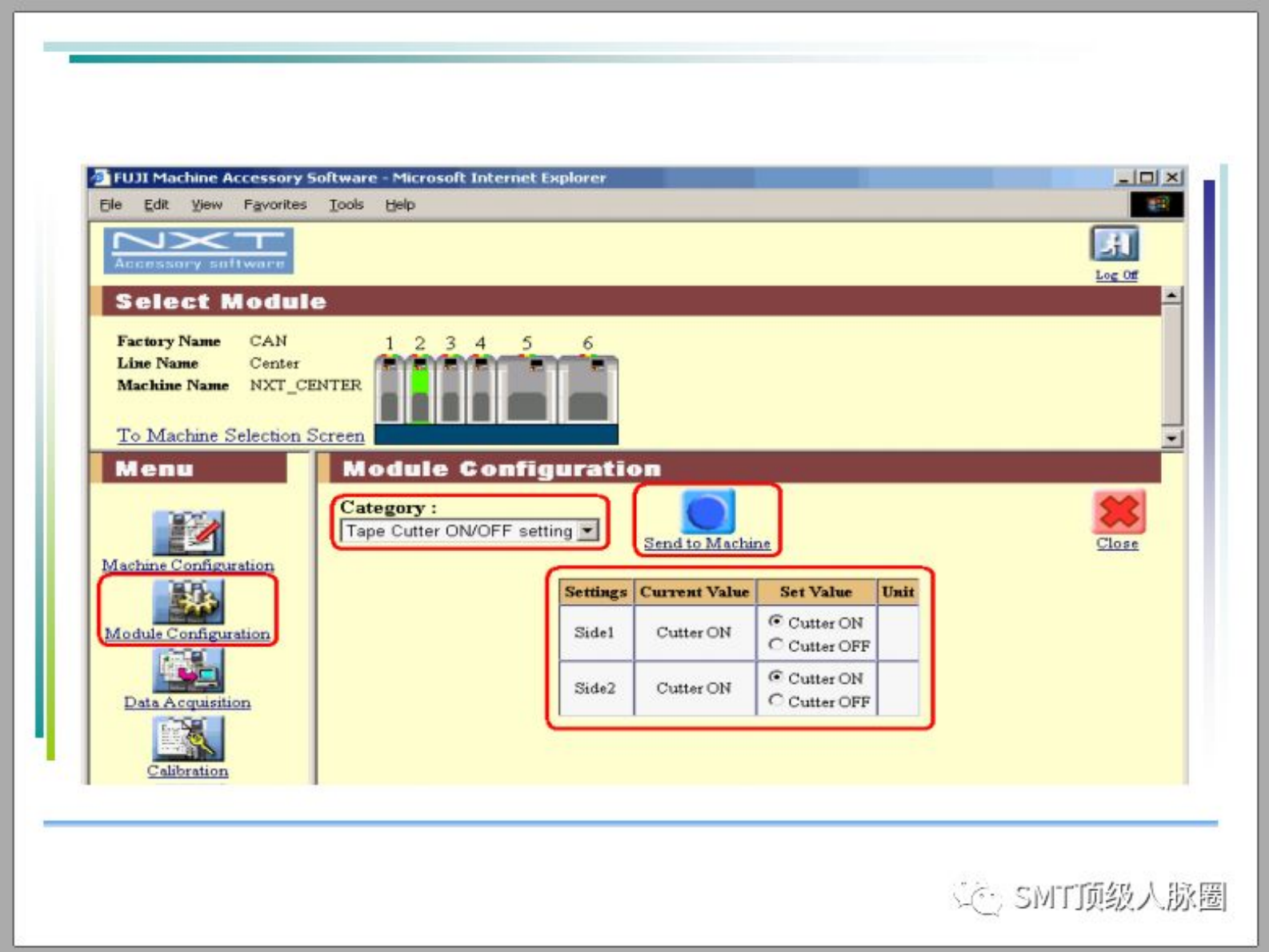Viewport: 1269px width, 952px height.
Task: Open the View menu
Action: (x=206, y=205)
